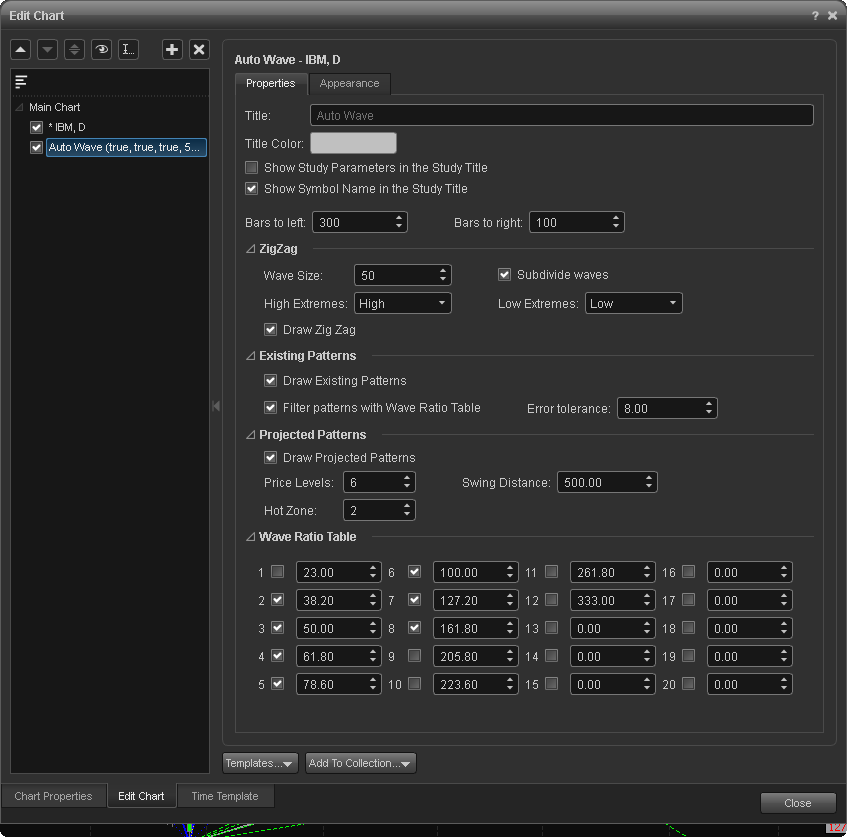Viewport: 847px width, 837px height.
Task: Select the Edit Chart bottom tab
Action: pyautogui.click(x=141, y=796)
